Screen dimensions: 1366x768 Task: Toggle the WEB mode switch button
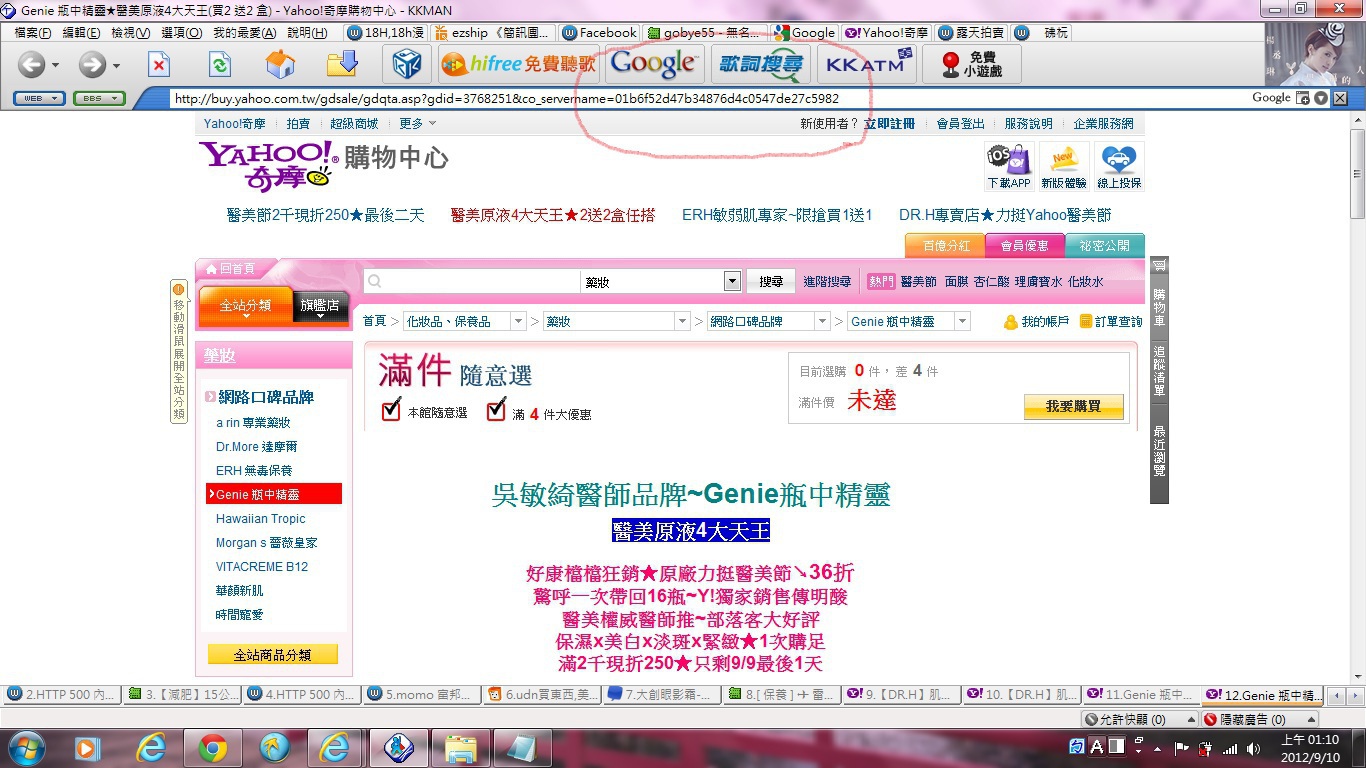click(40, 98)
